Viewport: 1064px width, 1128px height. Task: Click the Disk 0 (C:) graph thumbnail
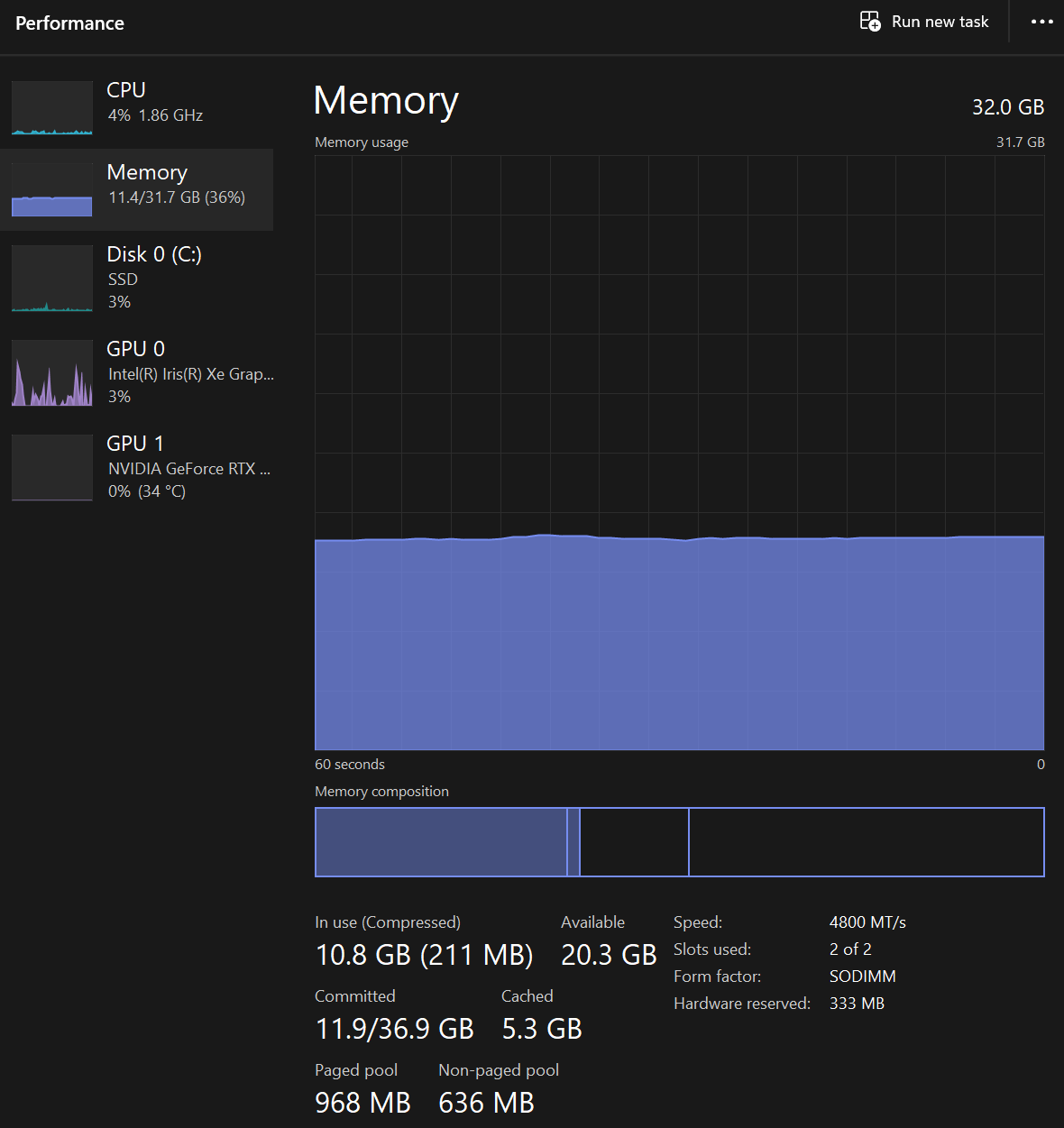tap(52, 279)
